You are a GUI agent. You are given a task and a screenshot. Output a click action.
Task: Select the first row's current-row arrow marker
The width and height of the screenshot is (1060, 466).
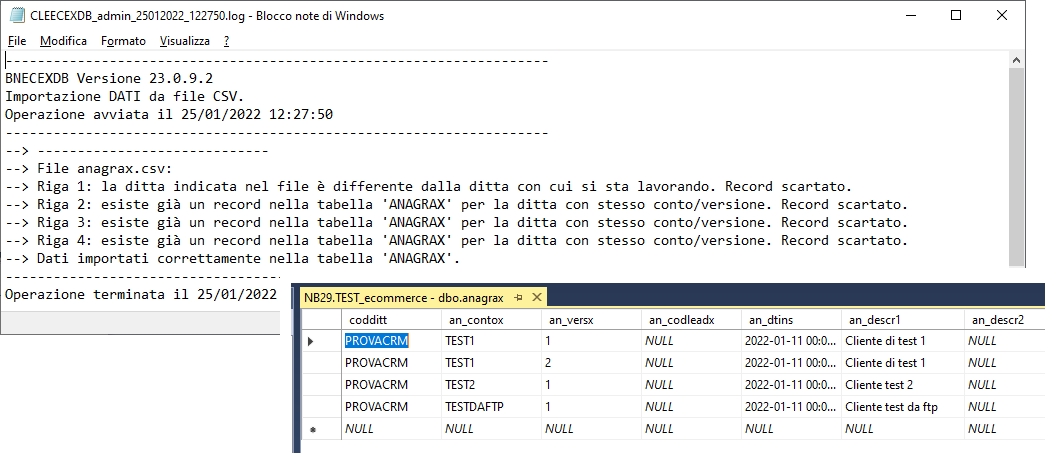click(x=311, y=341)
